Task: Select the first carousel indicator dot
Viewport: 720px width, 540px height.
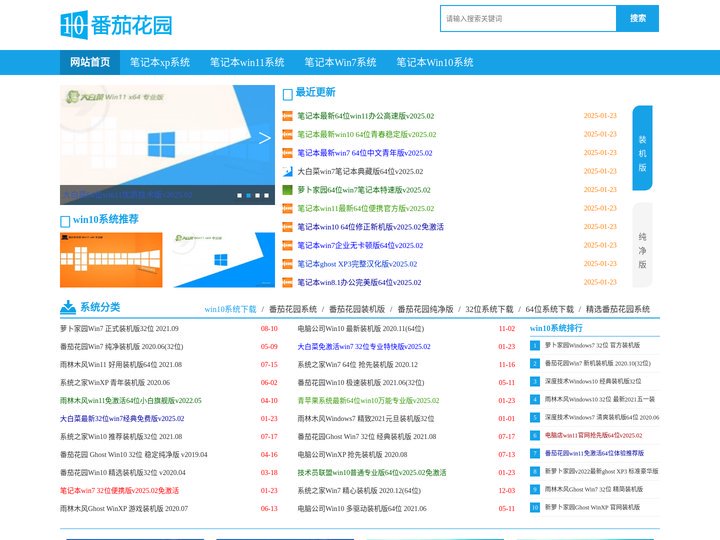Action: 239,196
